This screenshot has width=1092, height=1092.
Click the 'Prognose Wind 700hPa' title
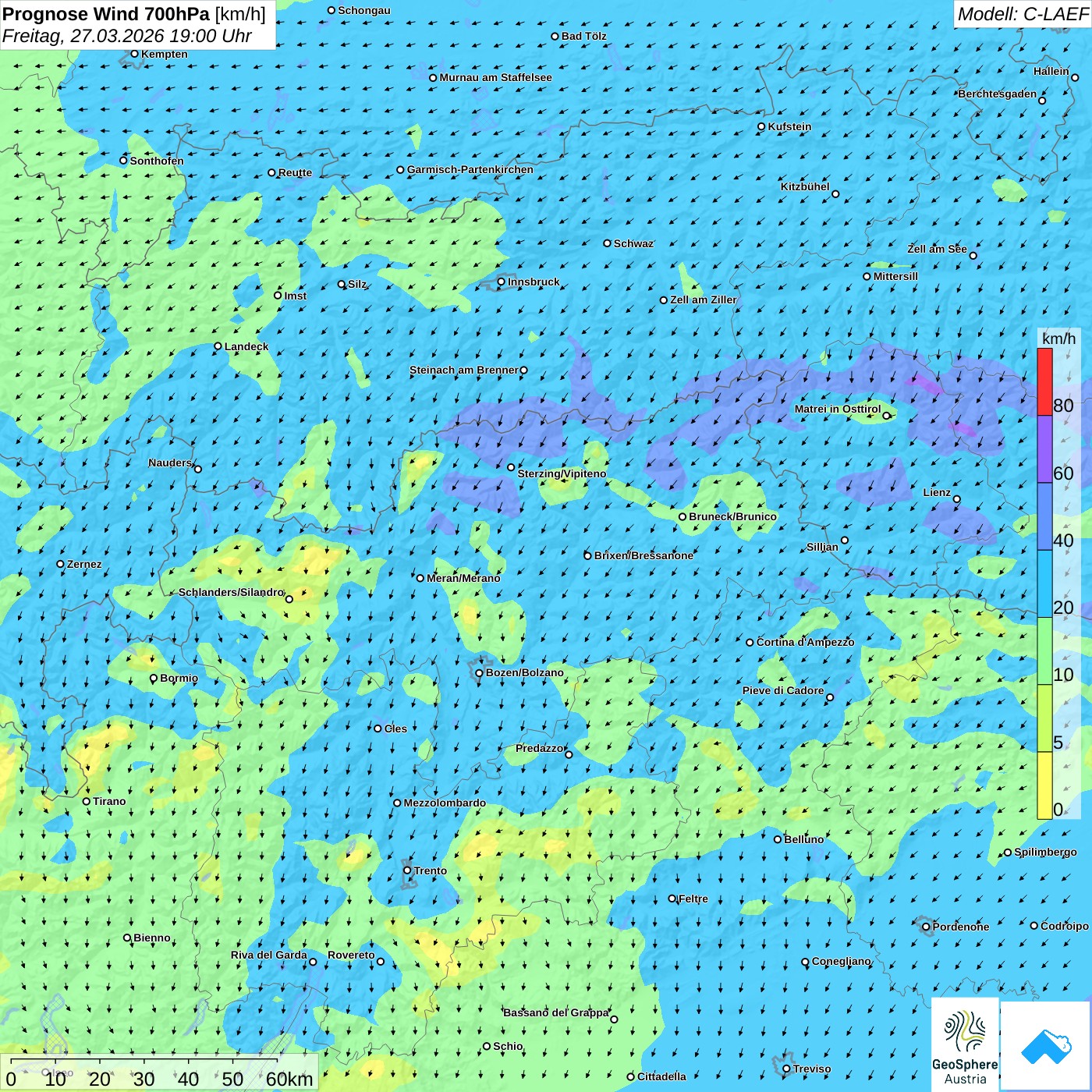tap(106, 14)
